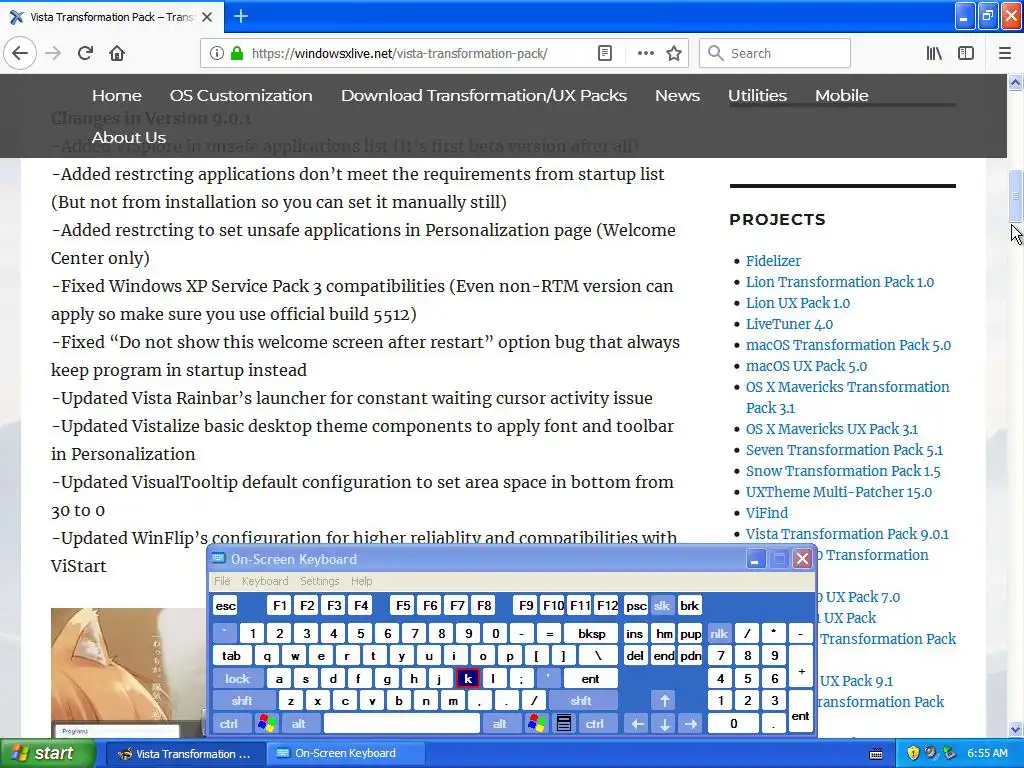Click the green padlock security icon

click(x=236, y=54)
